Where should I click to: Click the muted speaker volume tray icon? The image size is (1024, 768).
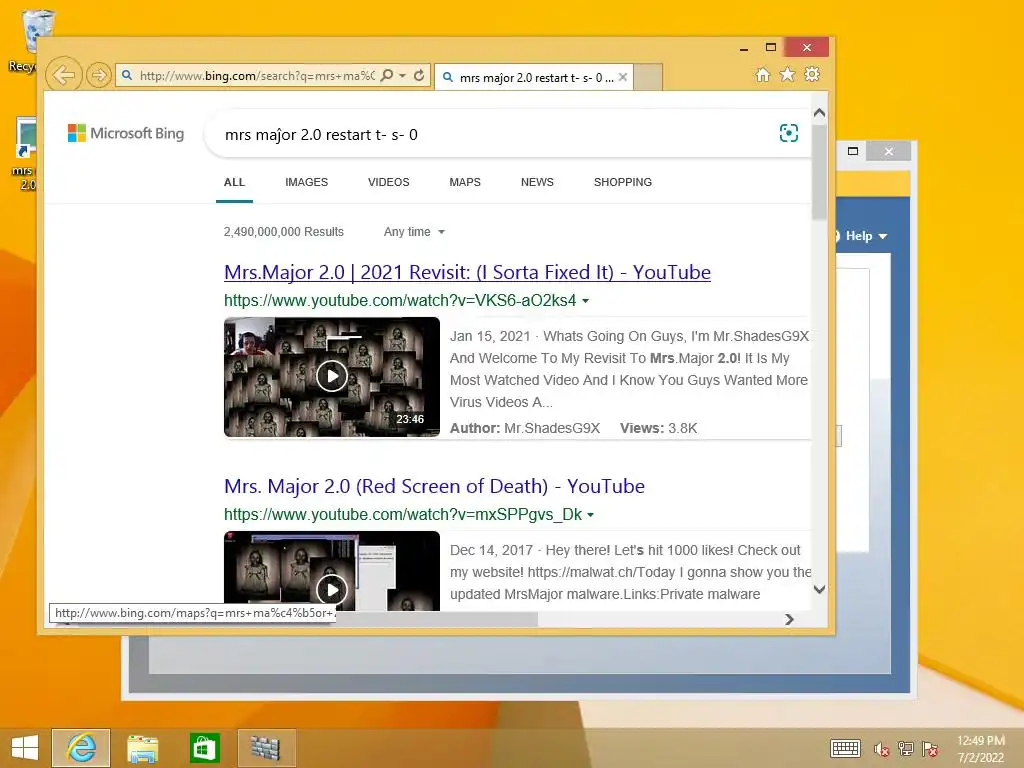(881, 749)
